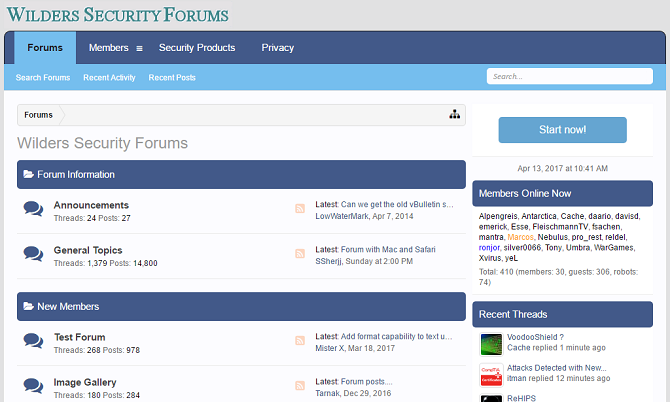Go to Search Forums
This screenshot has width=670, height=402.
[x=43, y=77]
